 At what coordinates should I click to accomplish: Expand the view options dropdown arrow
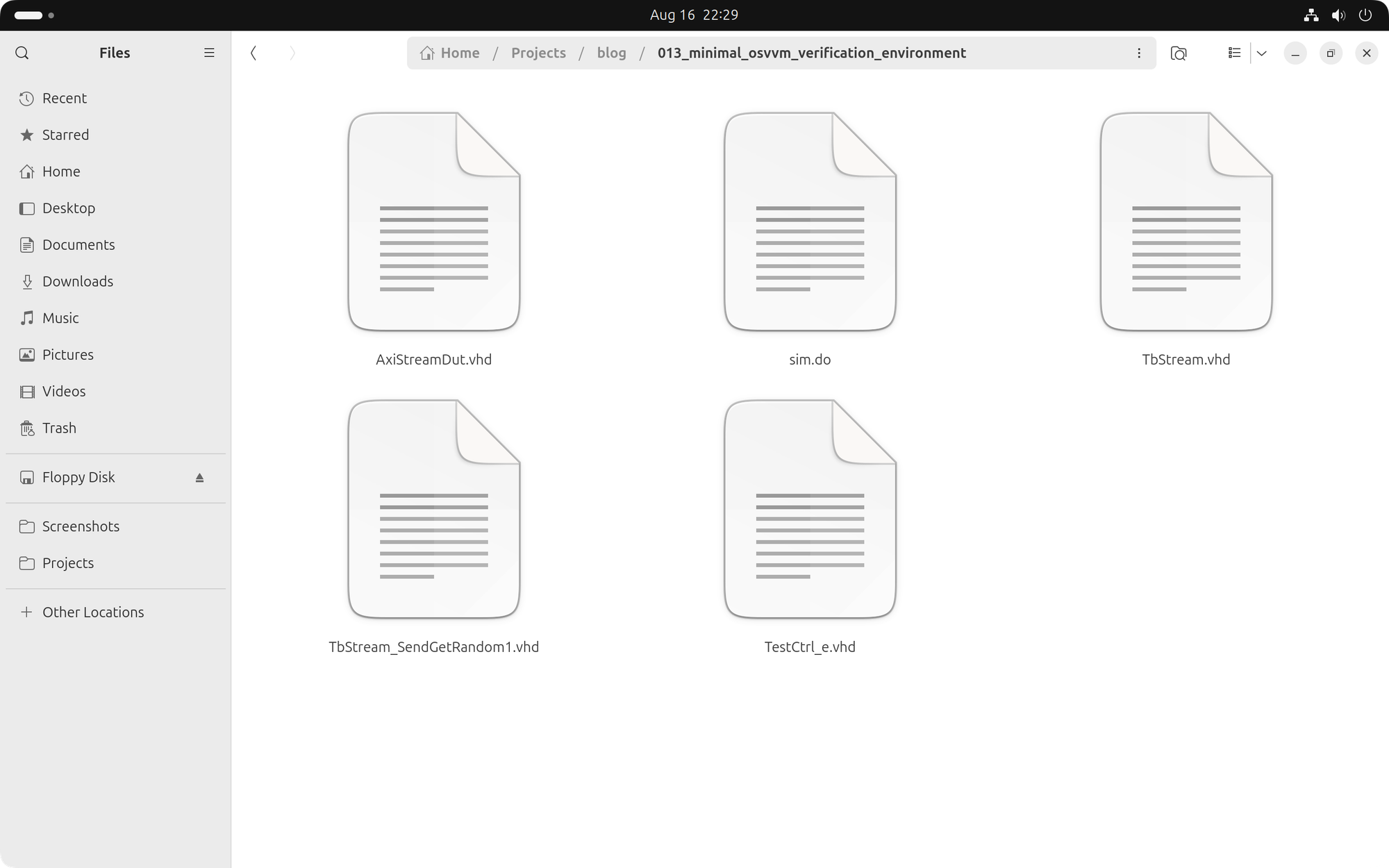pos(1262,53)
